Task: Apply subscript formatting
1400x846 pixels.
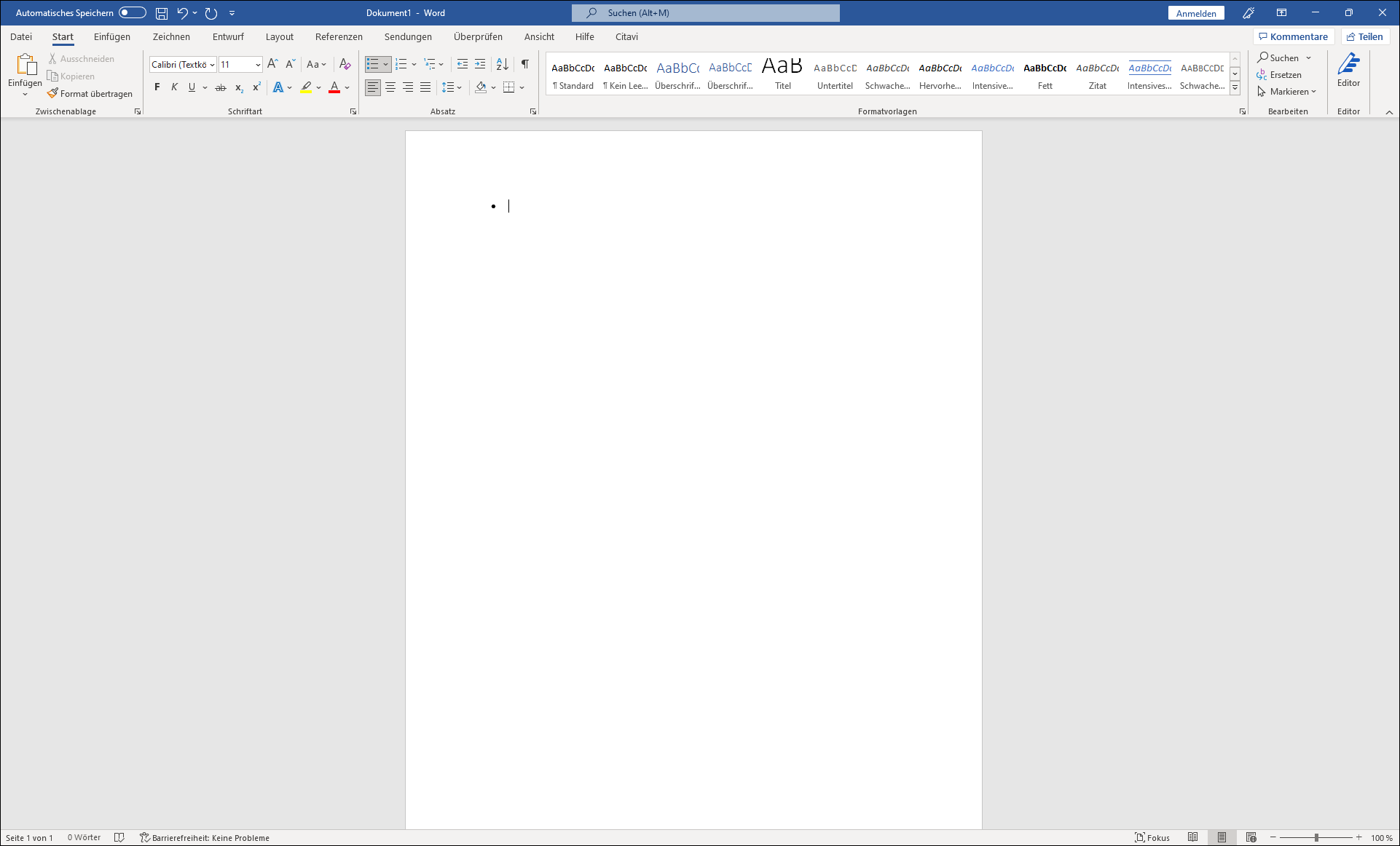Action: pos(239,87)
